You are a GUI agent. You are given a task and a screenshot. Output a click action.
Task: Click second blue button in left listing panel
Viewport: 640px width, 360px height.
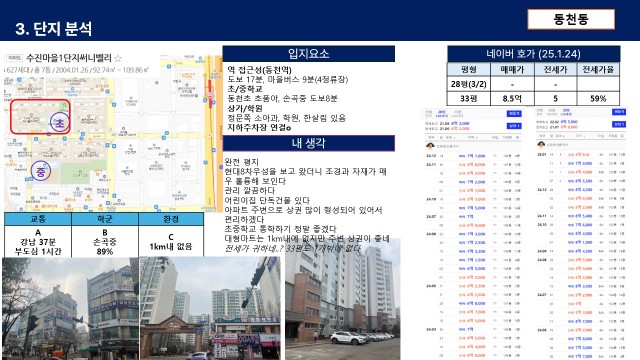514,126
